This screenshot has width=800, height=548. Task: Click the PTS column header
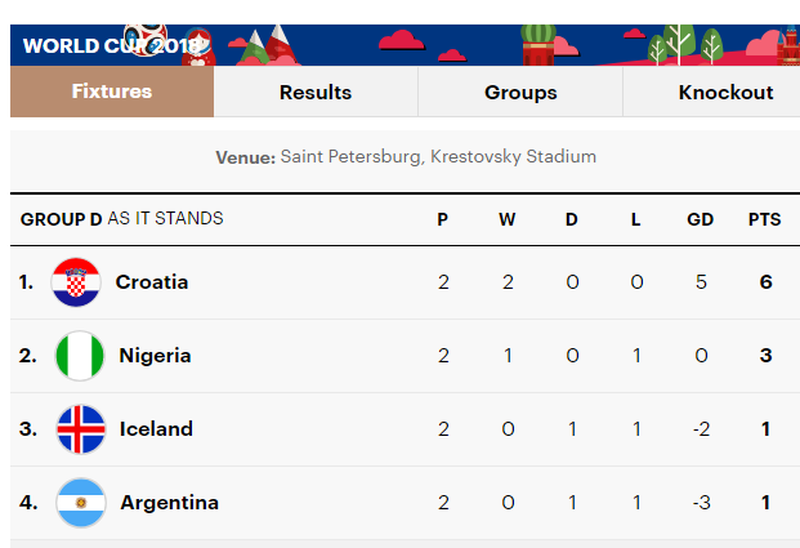point(765,220)
